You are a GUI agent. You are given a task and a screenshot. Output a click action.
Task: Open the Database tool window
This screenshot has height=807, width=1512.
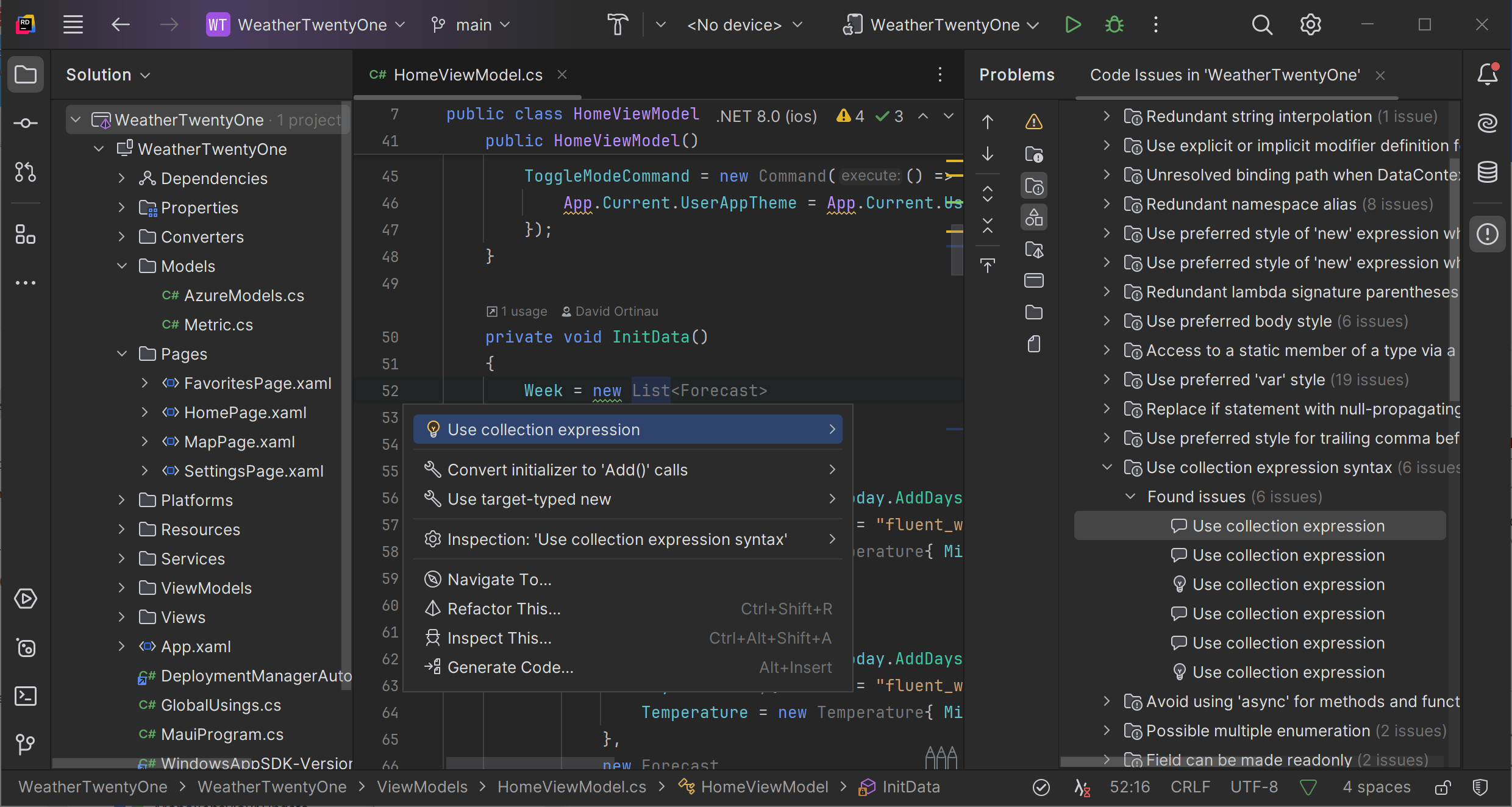coord(1487,172)
